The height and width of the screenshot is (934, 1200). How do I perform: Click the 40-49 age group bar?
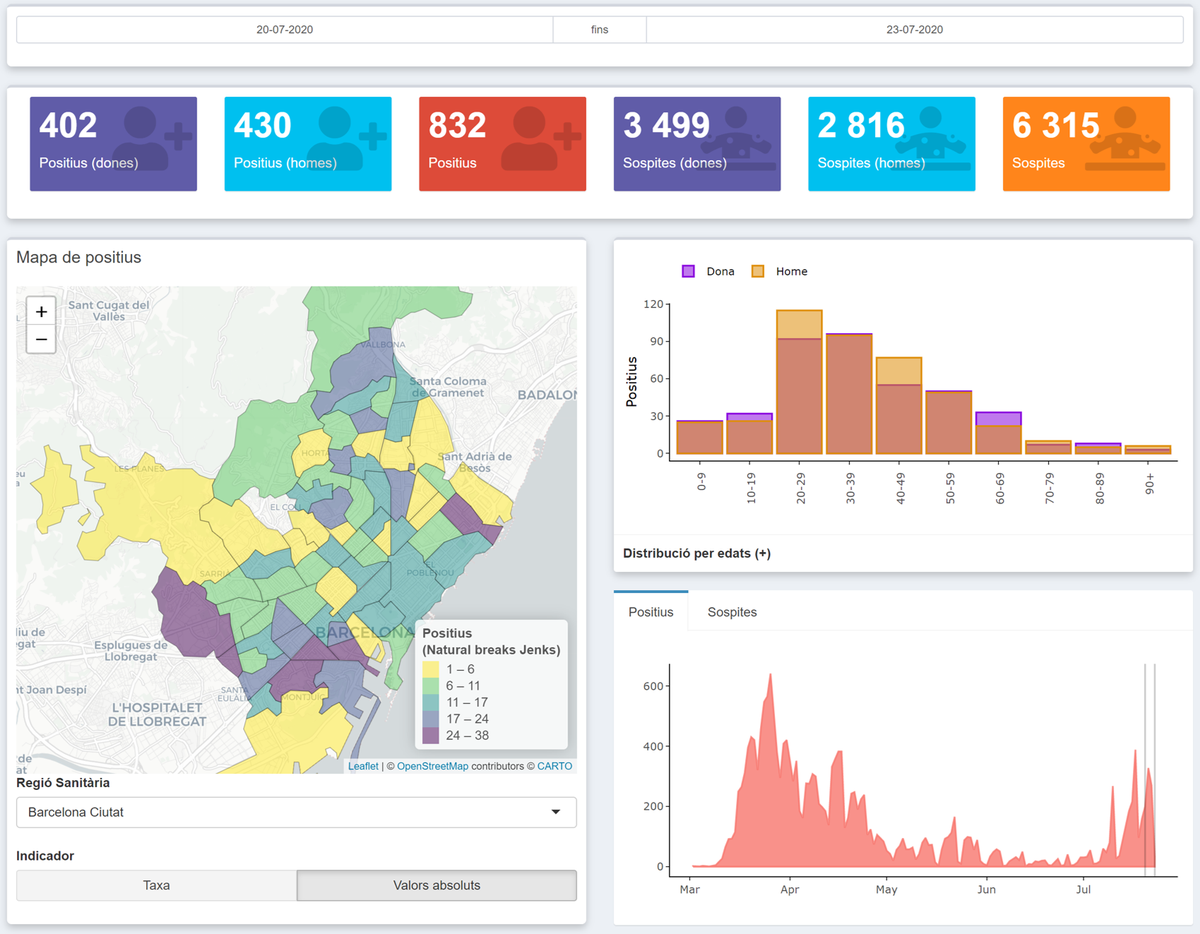(899, 406)
